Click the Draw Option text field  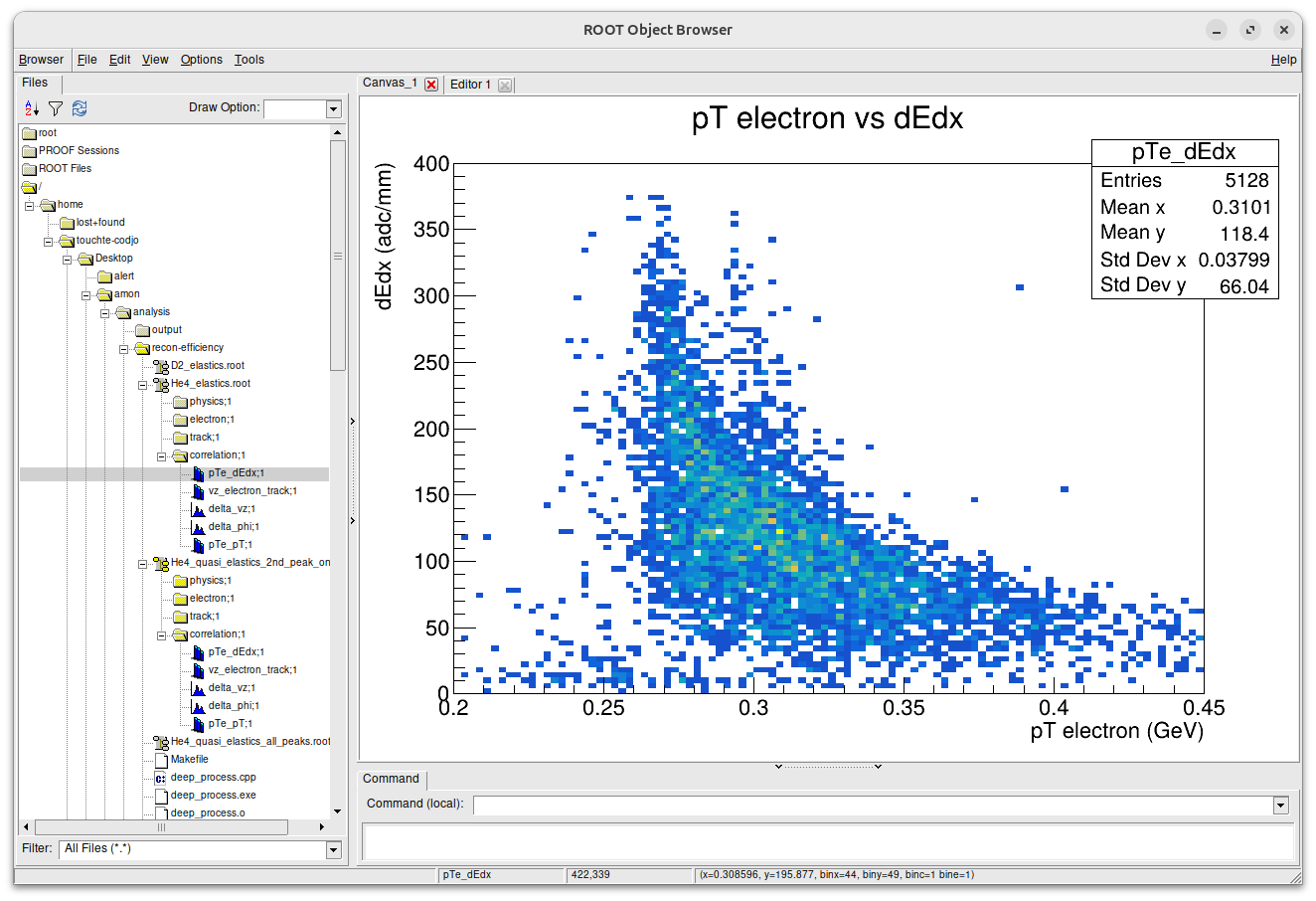point(295,108)
